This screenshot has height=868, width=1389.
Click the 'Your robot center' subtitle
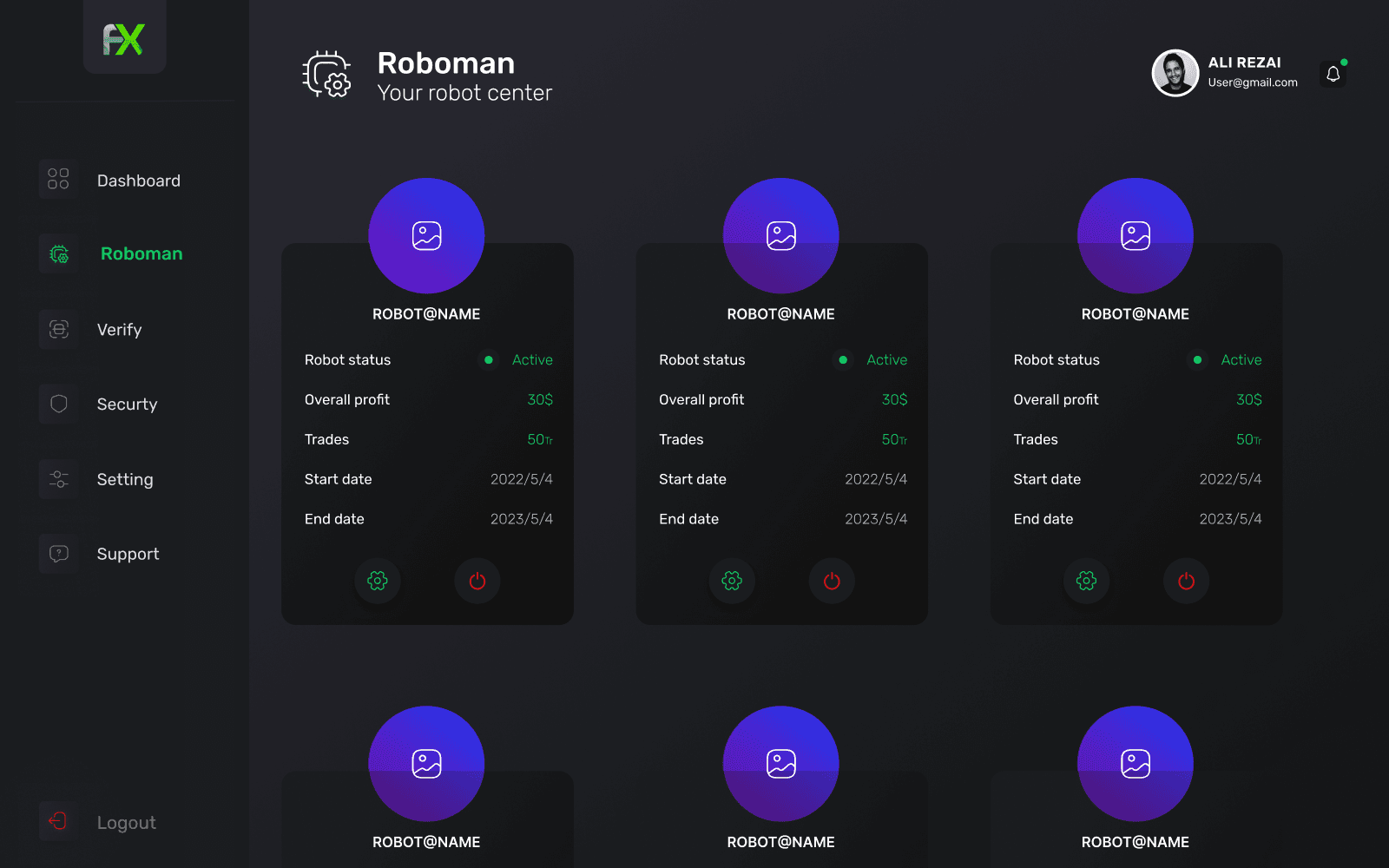(x=464, y=93)
